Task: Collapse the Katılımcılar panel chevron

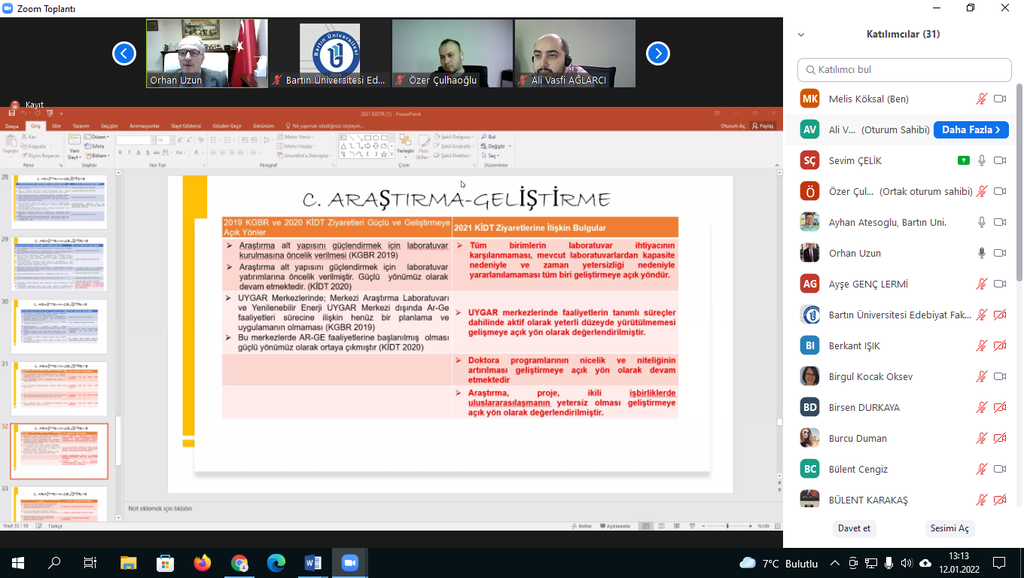Action: [x=801, y=35]
